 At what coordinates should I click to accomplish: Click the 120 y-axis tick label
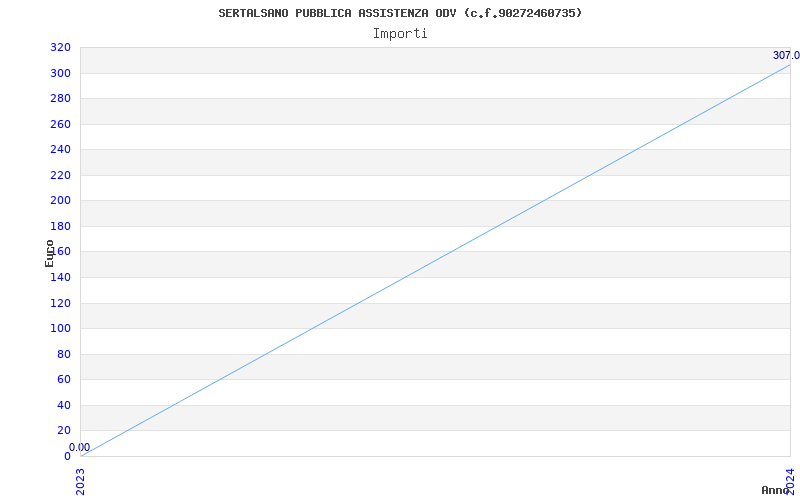(60, 303)
